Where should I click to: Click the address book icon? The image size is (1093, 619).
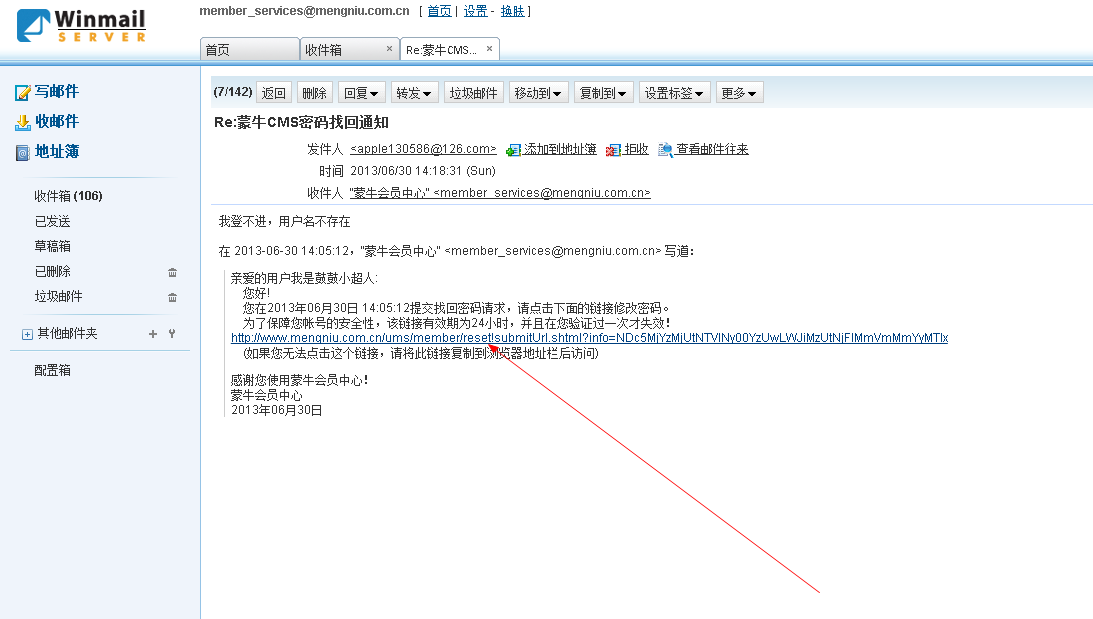(x=23, y=152)
